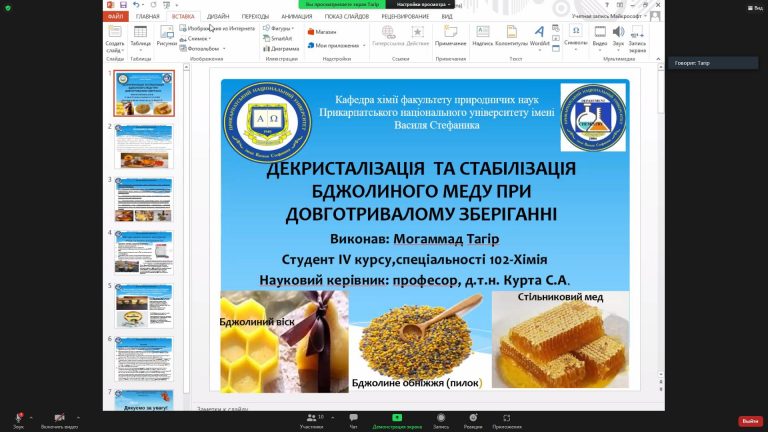Image resolution: width=768 pixels, height=432 pixels.
Task: Click Zoom encryption shield icon
Action: click(x=8, y=8)
